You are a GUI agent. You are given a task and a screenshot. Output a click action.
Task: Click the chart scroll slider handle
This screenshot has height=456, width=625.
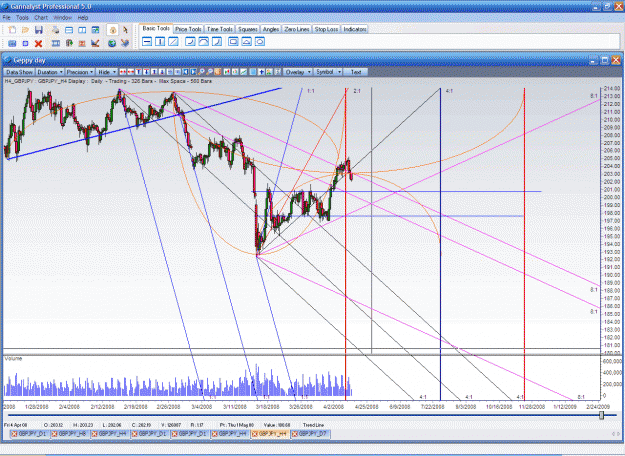point(601,415)
